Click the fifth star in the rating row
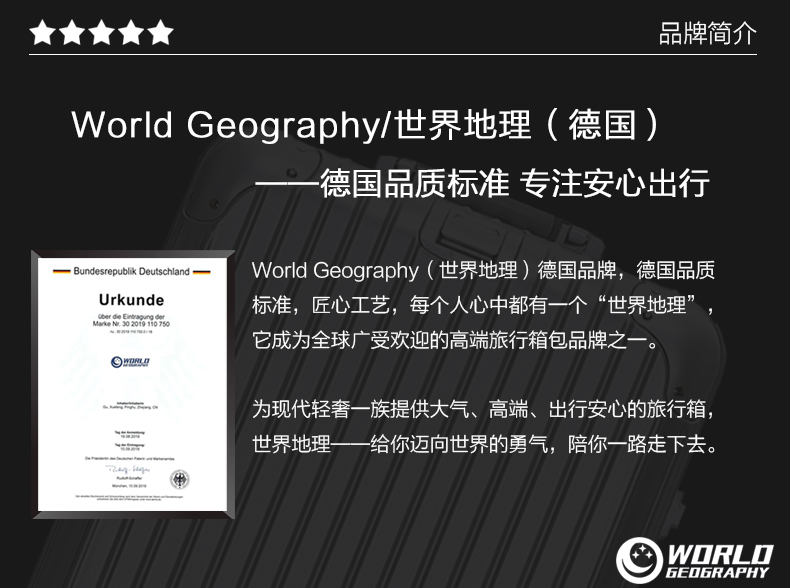790x588 pixels. [x=160, y=32]
